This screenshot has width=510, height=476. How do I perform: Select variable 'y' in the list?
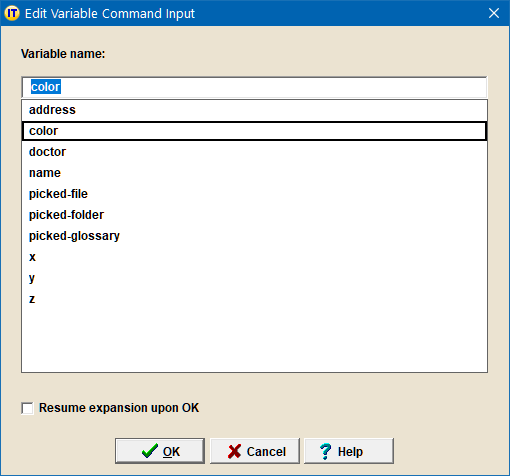(x=254, y=278)
